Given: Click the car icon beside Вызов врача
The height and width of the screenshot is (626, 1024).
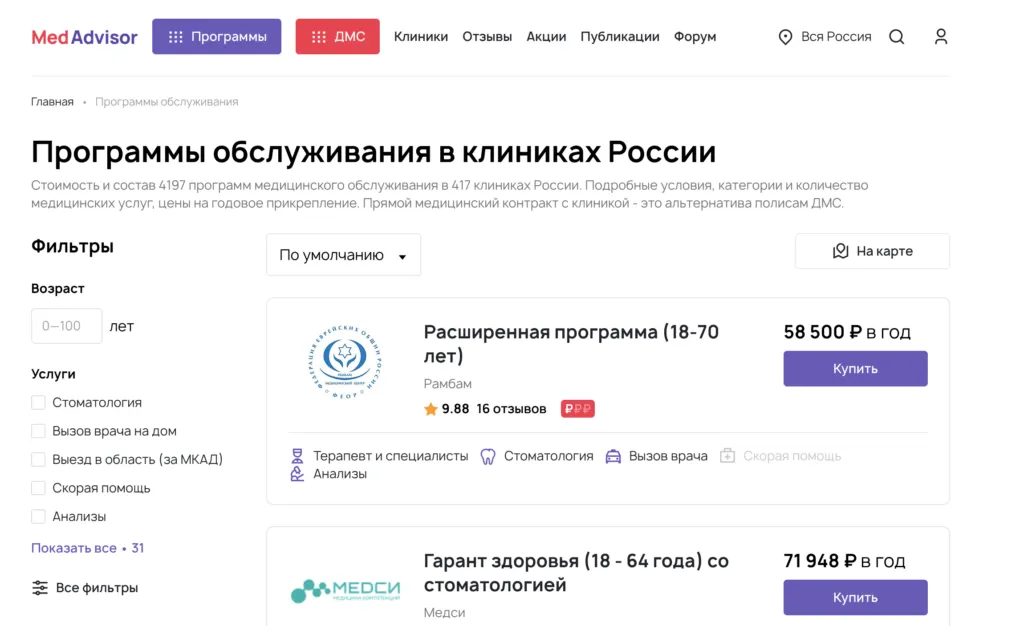Looking at the screenshot, I should (614, 456).
